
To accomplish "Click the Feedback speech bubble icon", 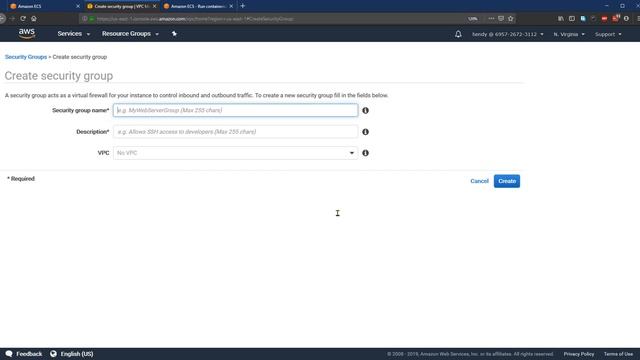I will pos(9,354).
